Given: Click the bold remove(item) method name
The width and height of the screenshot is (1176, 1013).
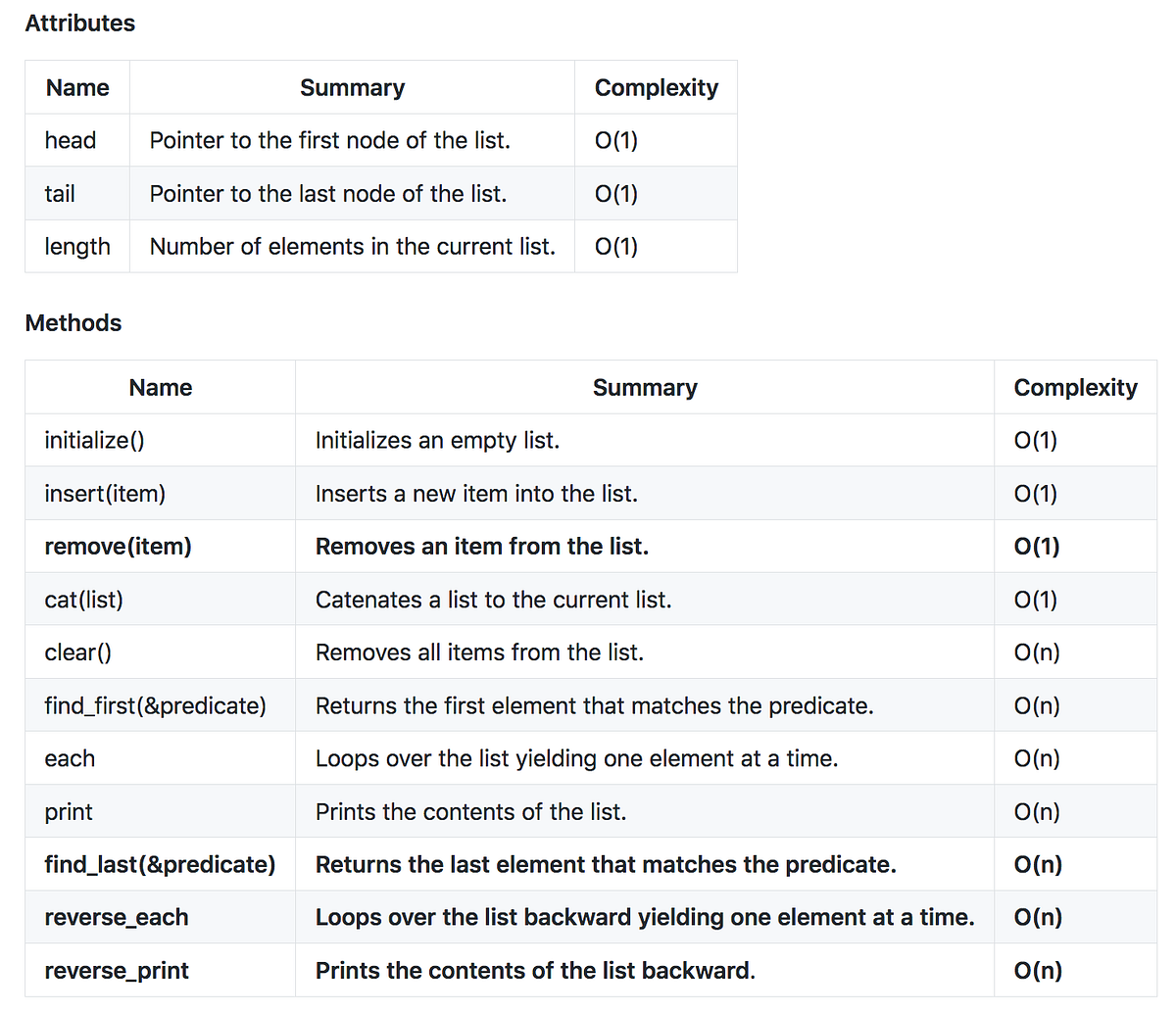Looking at the screenshot, I should (x=118, y=547).
